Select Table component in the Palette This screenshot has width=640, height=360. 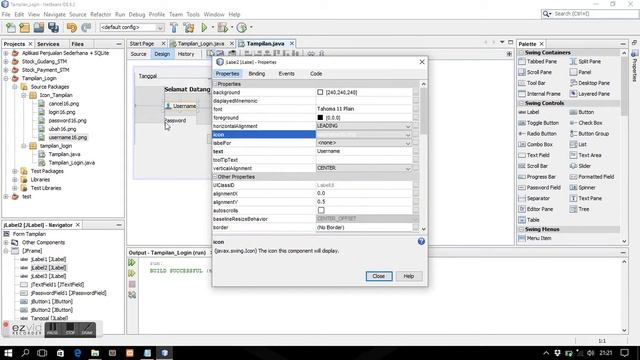click(529, 220)
